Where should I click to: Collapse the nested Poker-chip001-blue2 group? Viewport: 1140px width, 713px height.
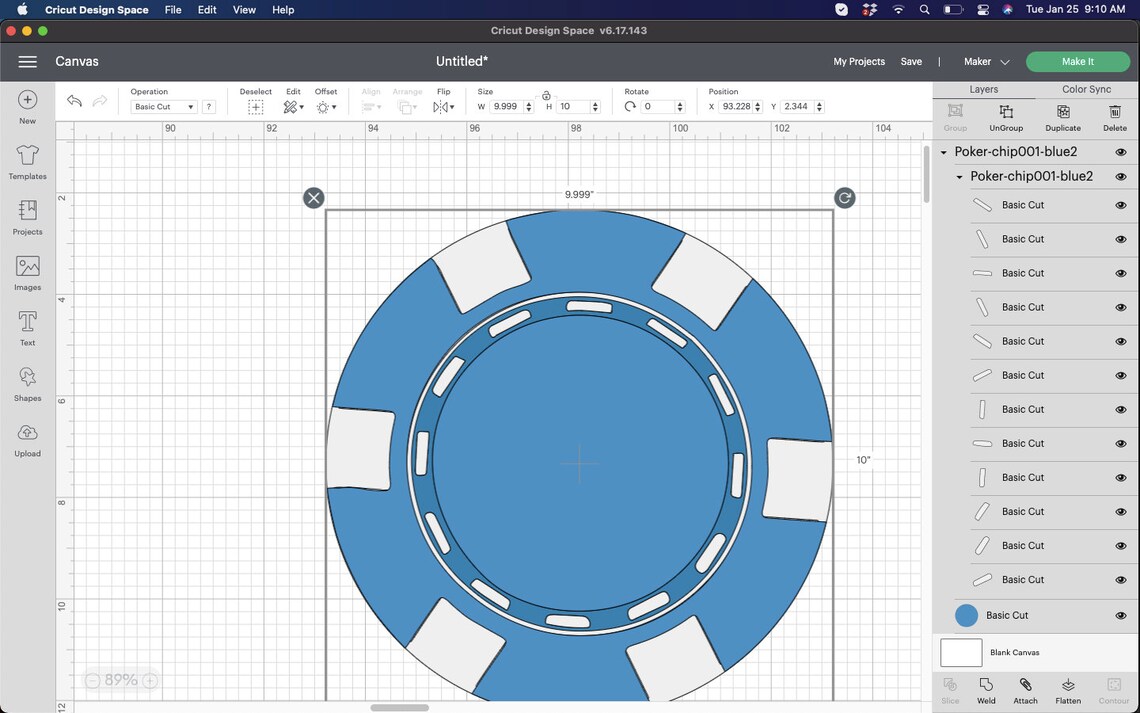pos(959,177)
